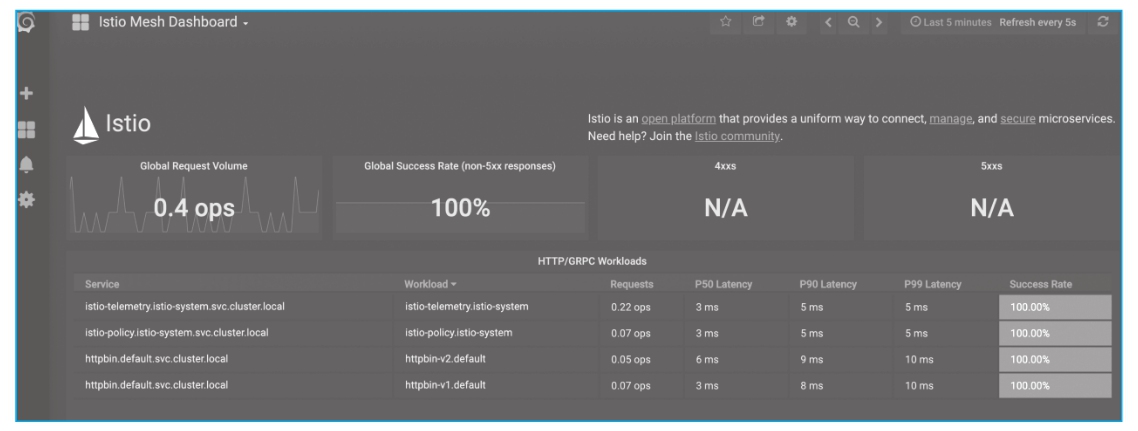
Task: Shift time range backward with left arrow
Action: click(x=829, y=22)
